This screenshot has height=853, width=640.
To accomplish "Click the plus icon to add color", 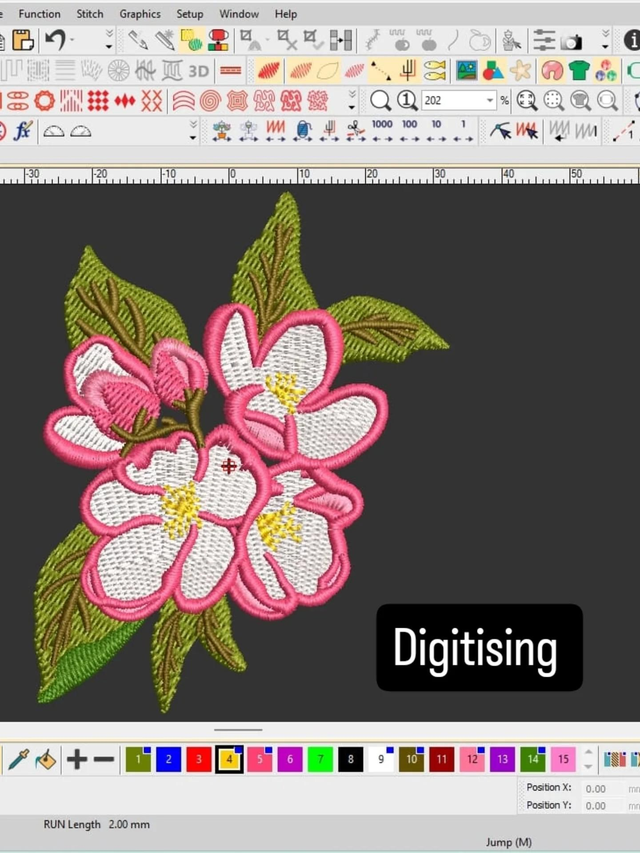I will tap(77, 760).
